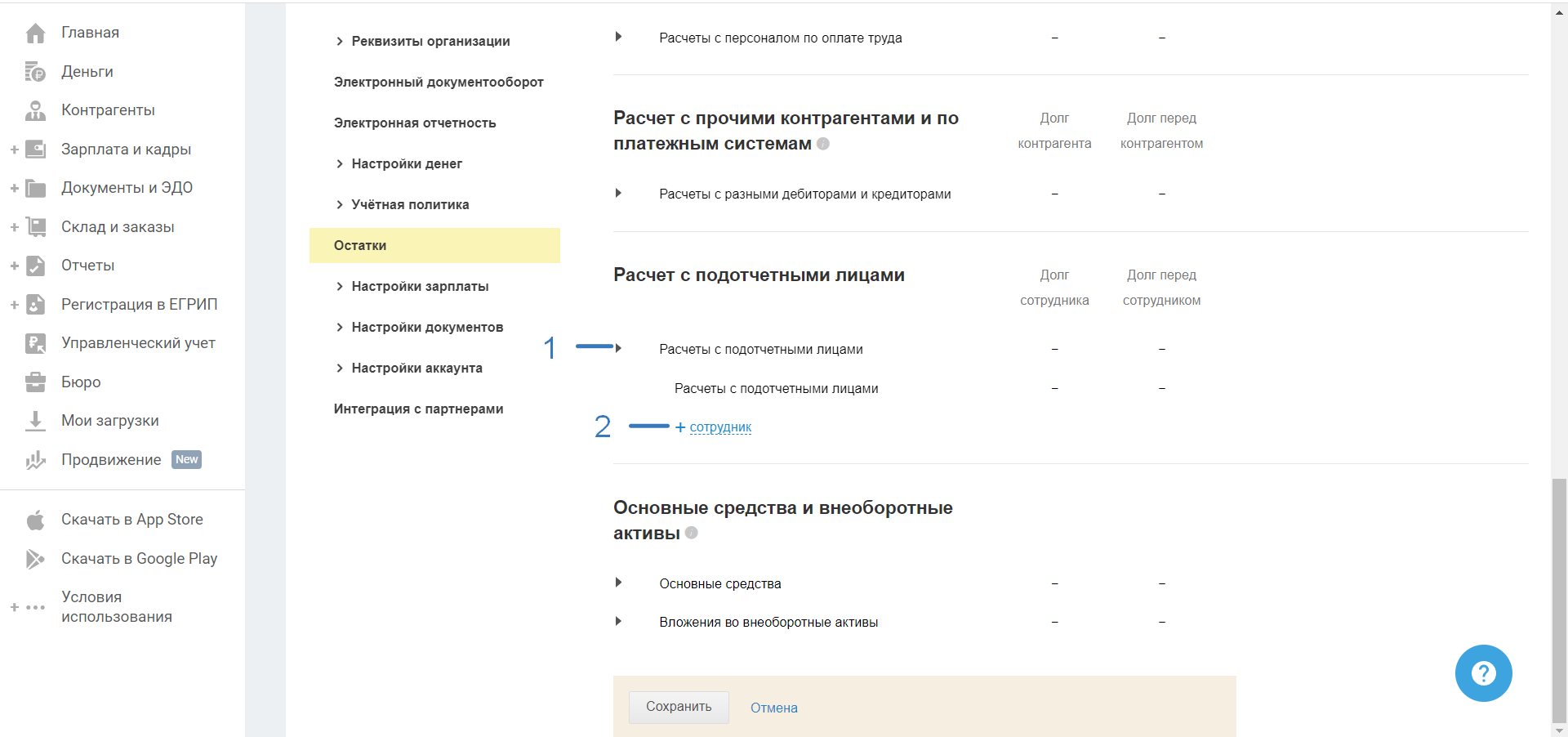1568x737 pixels.
Task: Open Электронный документооборот settings item
Action: [439, 83]
